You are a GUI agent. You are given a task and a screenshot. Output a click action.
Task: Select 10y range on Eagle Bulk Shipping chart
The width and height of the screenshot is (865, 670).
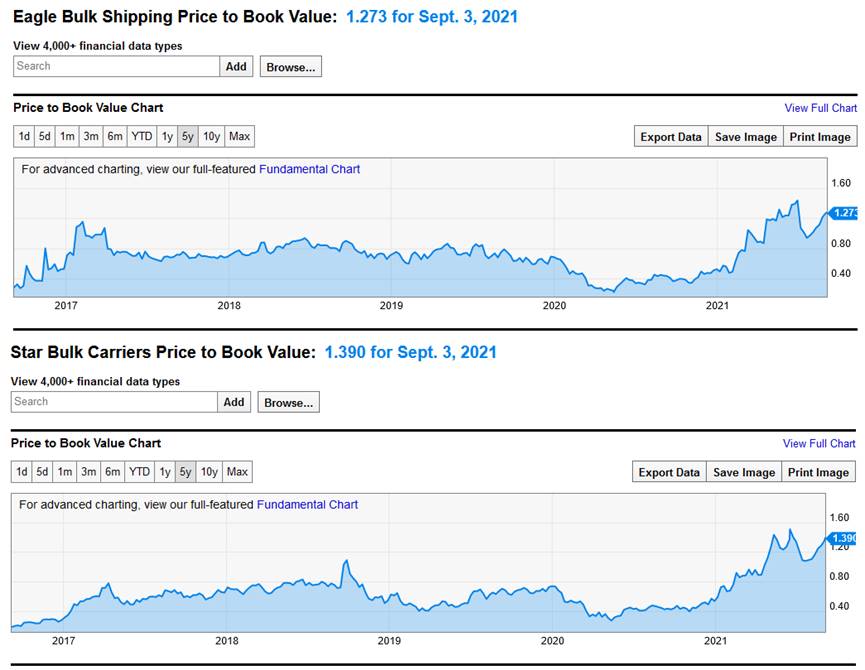click(211, 136)
